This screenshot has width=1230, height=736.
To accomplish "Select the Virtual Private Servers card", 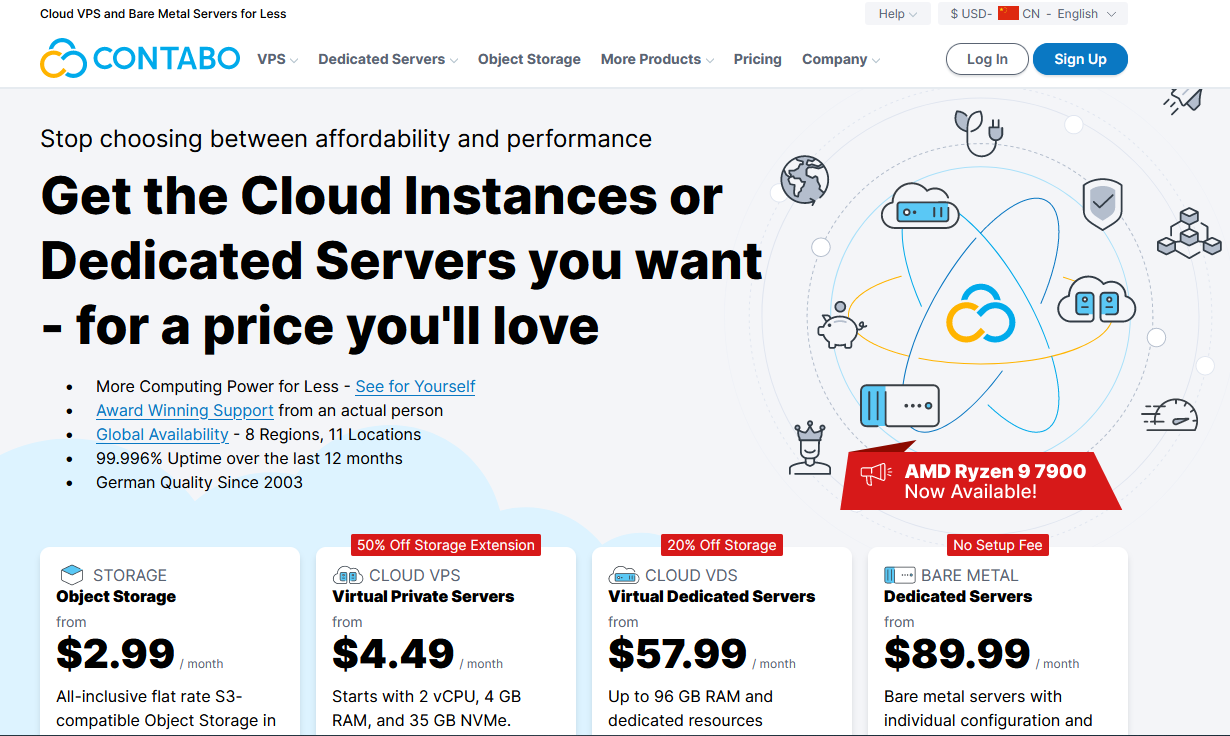I will [445, 640].
